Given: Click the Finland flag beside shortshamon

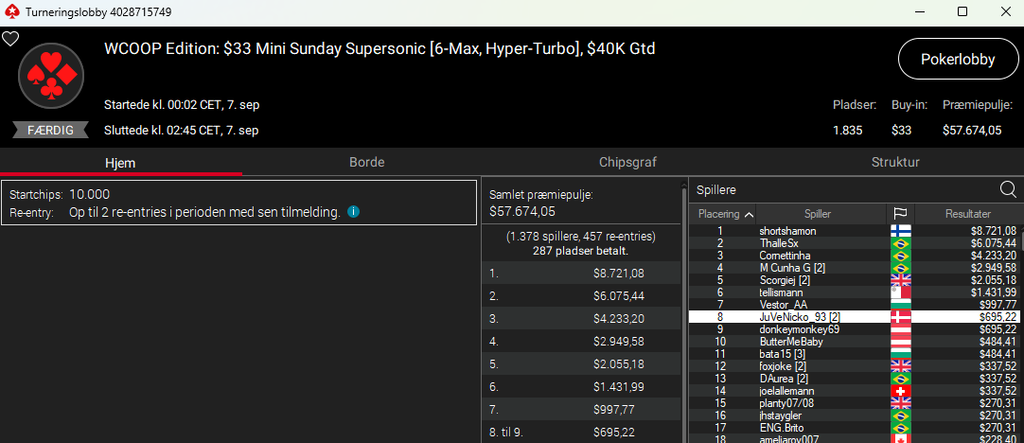Looking at the screenshot, I should click(x=900, y=231).
